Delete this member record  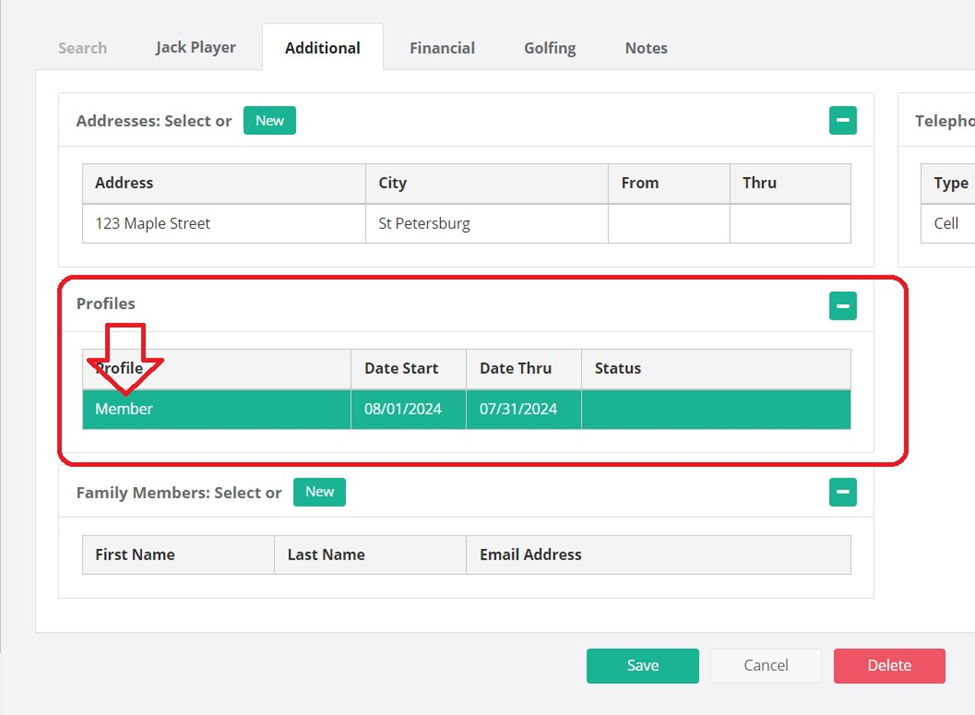pyautogui.click(x=889, y=666)
